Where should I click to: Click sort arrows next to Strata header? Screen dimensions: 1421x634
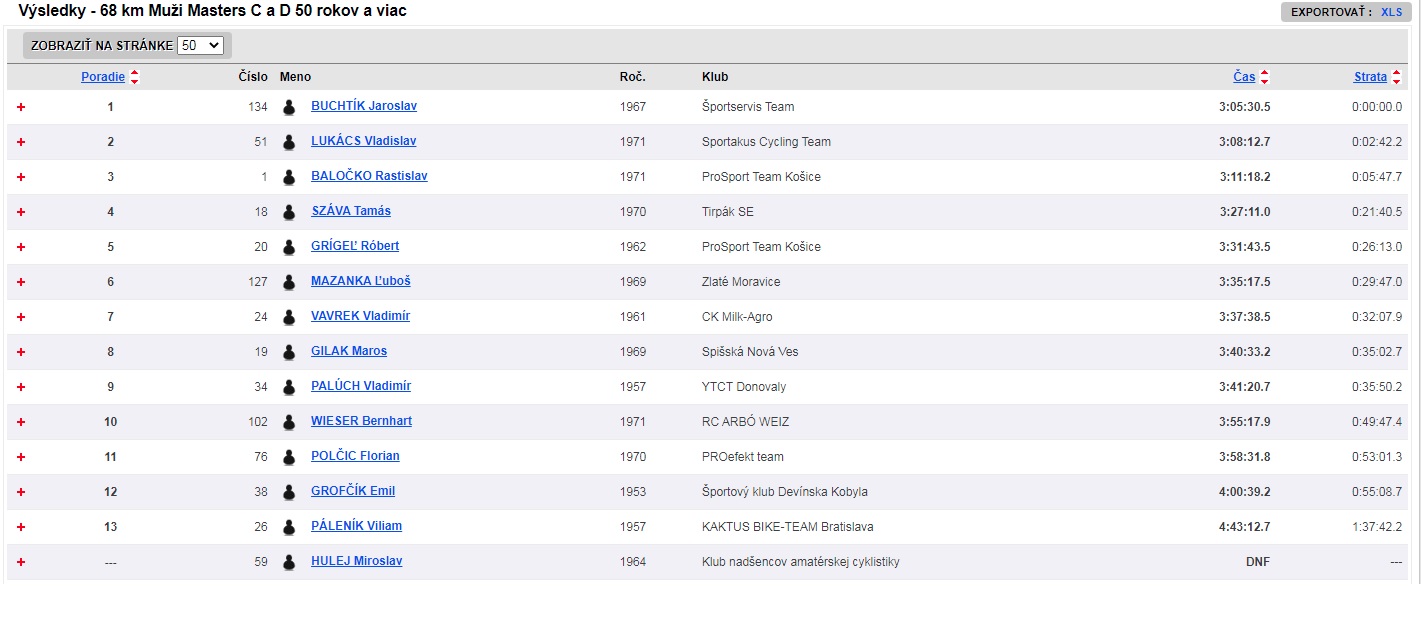[x=1396, y=77]
